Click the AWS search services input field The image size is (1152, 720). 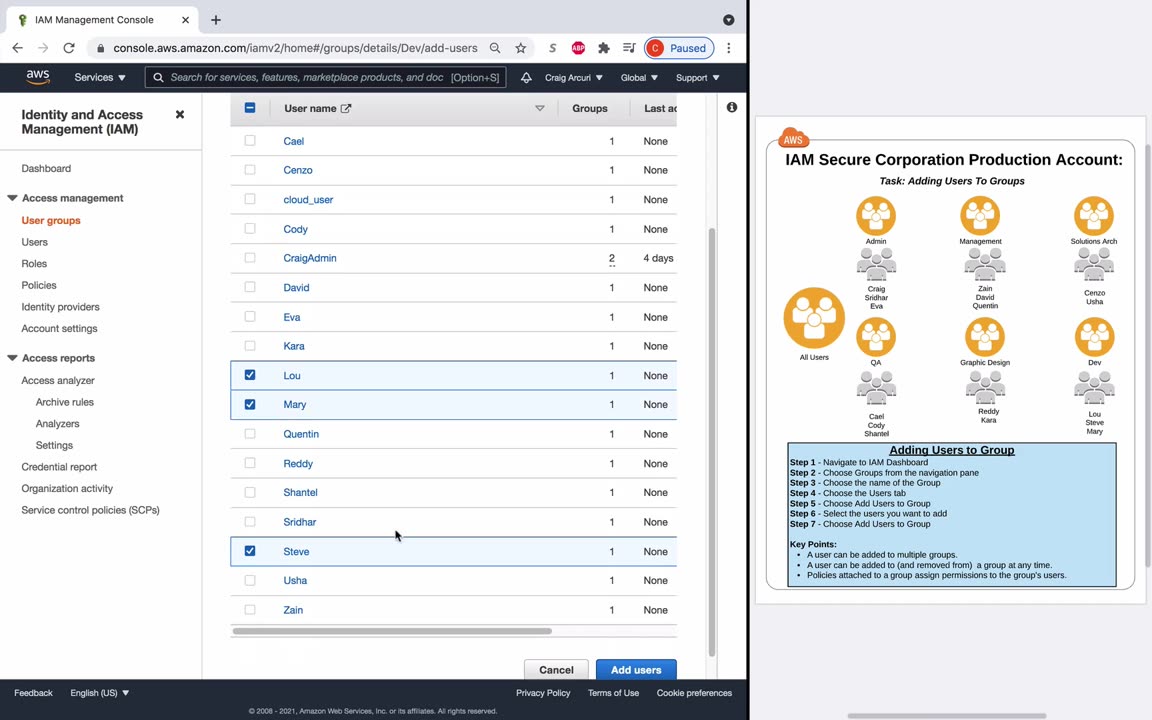point(325,77)
